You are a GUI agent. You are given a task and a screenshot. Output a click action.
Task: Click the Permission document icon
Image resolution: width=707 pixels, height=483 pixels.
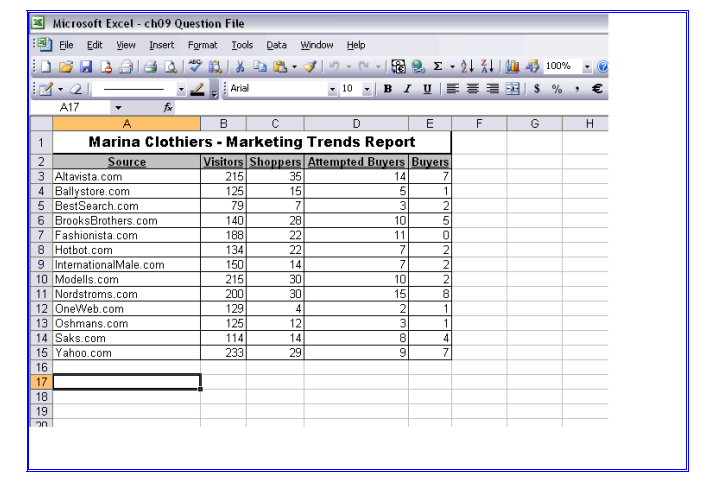click(x=106, y=67)
